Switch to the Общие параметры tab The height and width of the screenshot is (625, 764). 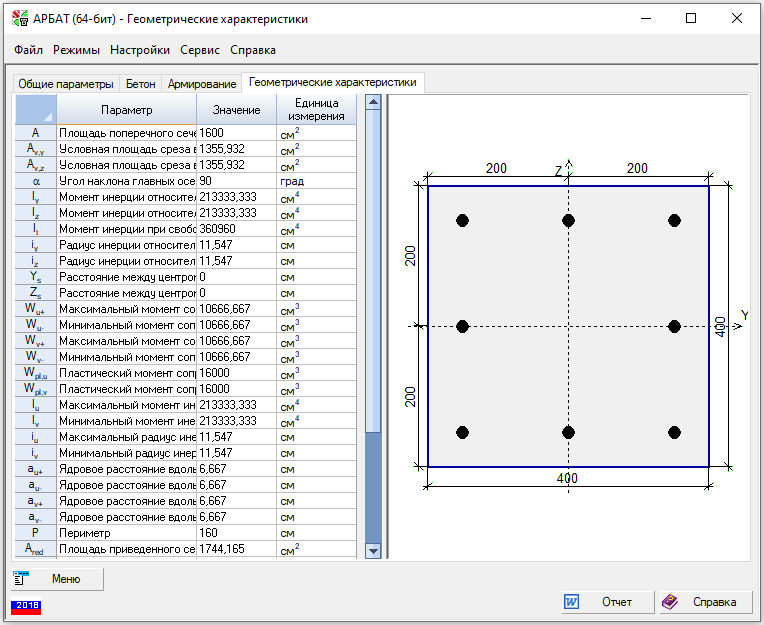[x=64, y=84]
